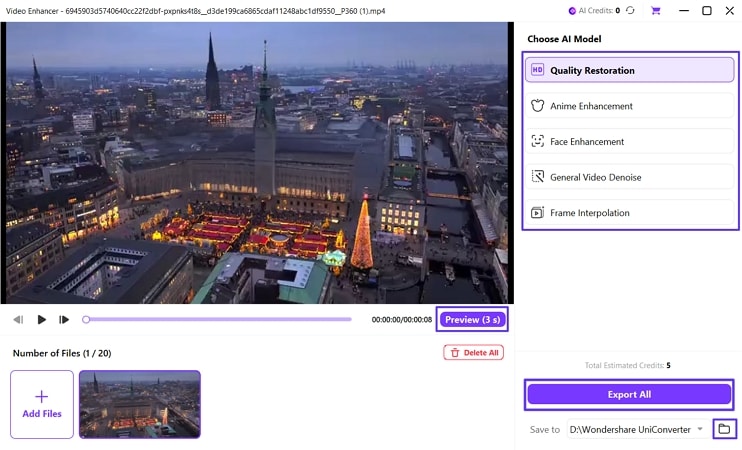The image size is (742, 450).
Task: Choose the Face Enhancement model
Action: [629, 141]
